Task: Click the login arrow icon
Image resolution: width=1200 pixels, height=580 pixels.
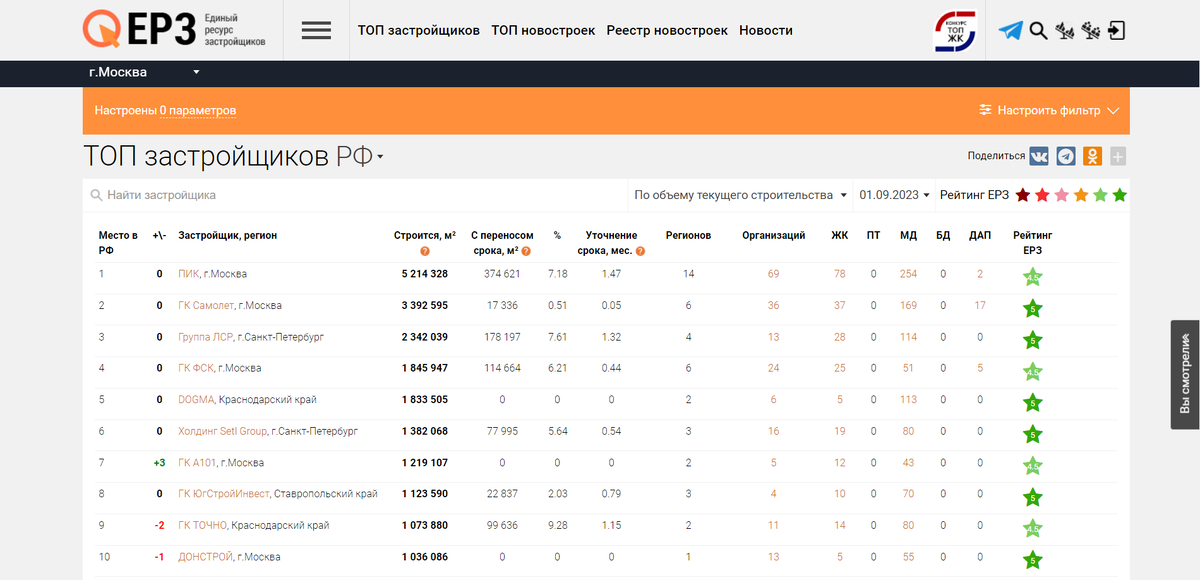Action: [x=1117, y=31]
